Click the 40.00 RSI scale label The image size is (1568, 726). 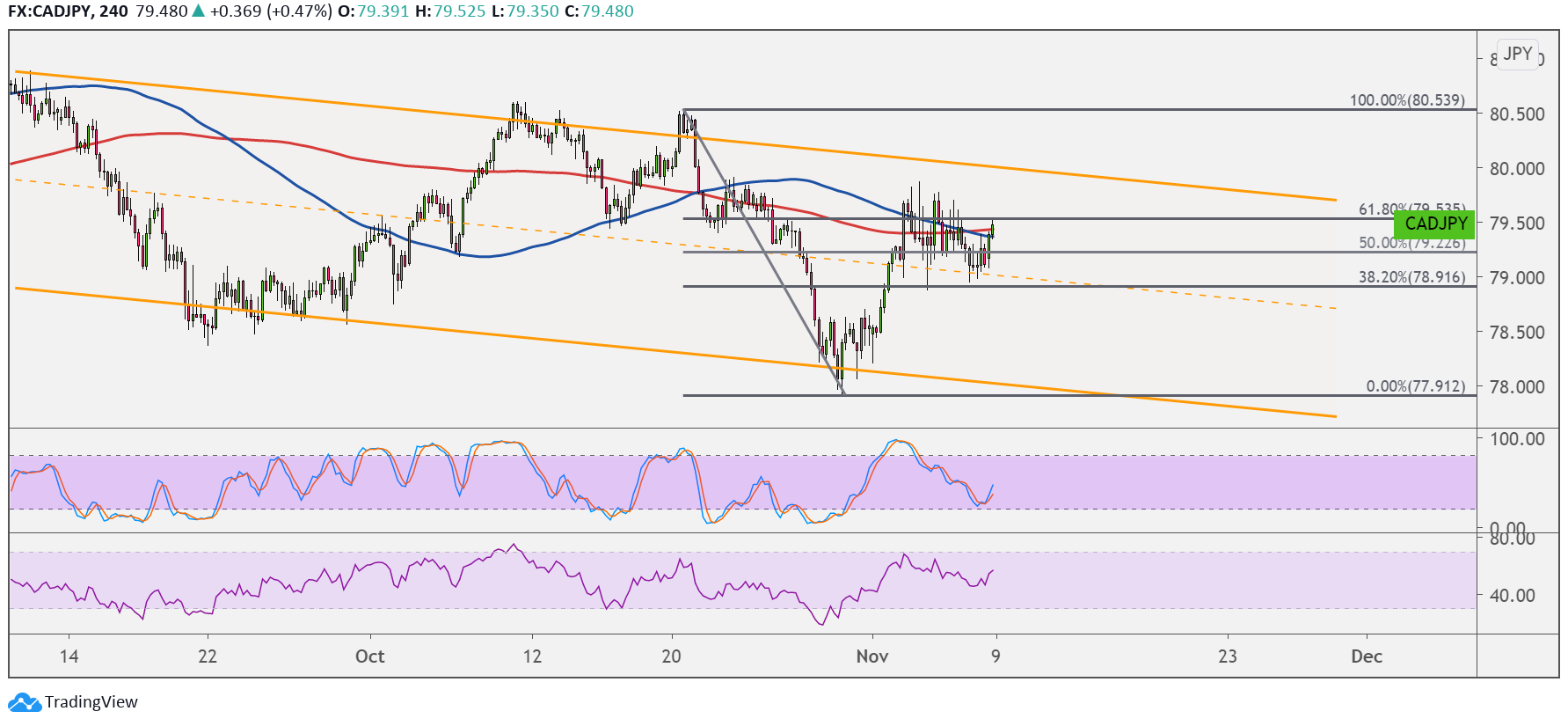point(1513,596)
